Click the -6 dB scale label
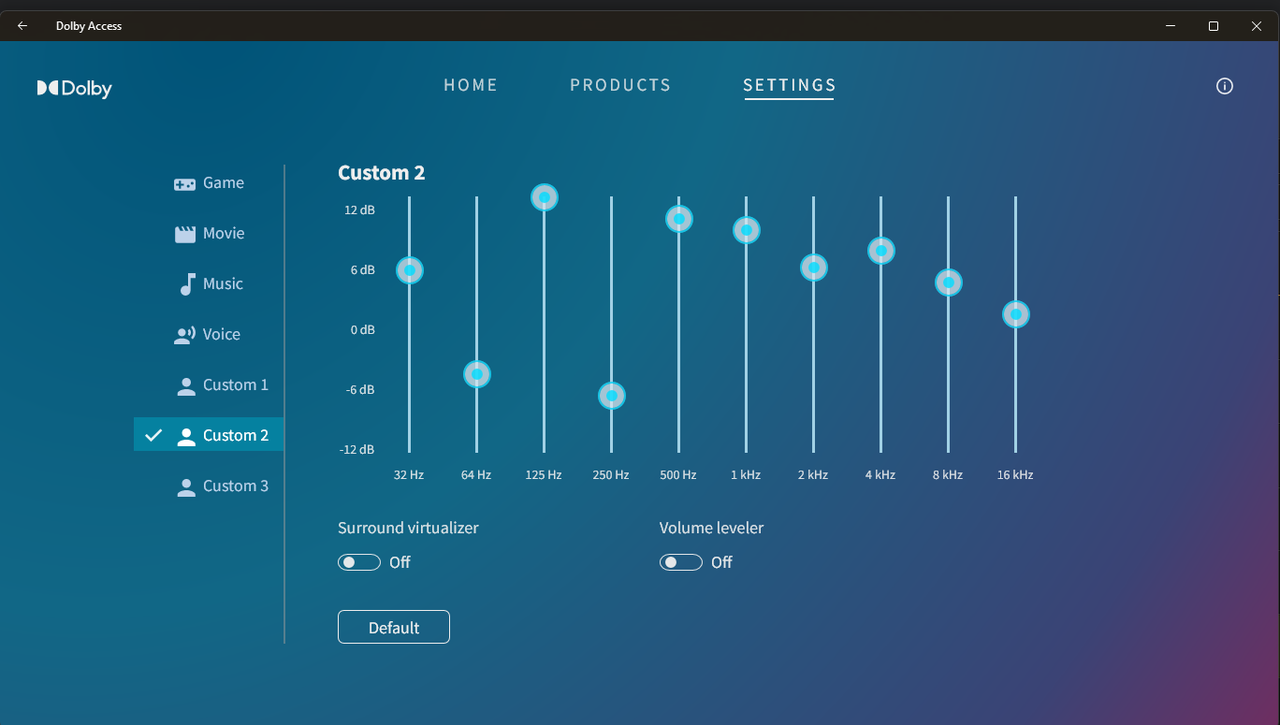This screenshot has height=725, width=1280. click(x=361, y=390)
